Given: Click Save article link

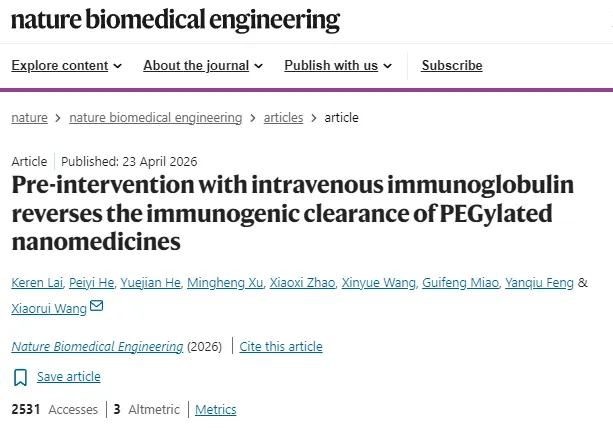Looking at the screenshot, I should click(69, 377).
